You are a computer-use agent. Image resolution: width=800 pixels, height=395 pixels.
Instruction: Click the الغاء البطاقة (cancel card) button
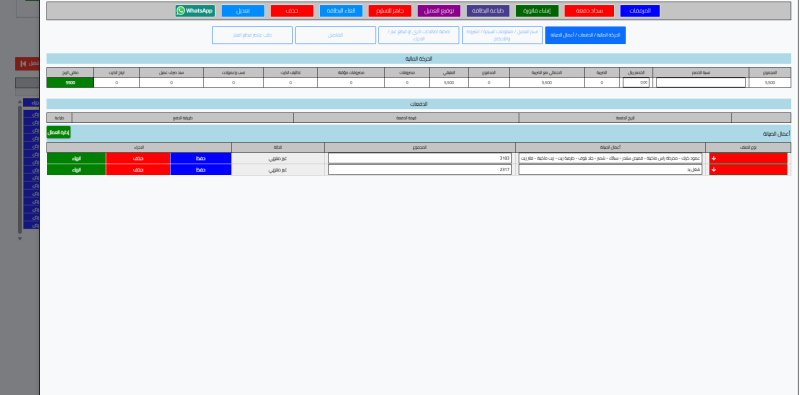(341, 11)
